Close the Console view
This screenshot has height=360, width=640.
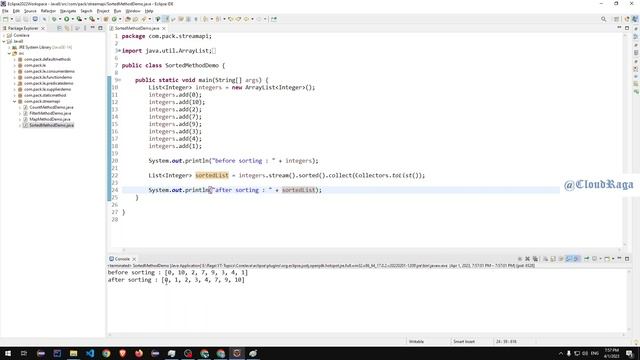point(134,259)
